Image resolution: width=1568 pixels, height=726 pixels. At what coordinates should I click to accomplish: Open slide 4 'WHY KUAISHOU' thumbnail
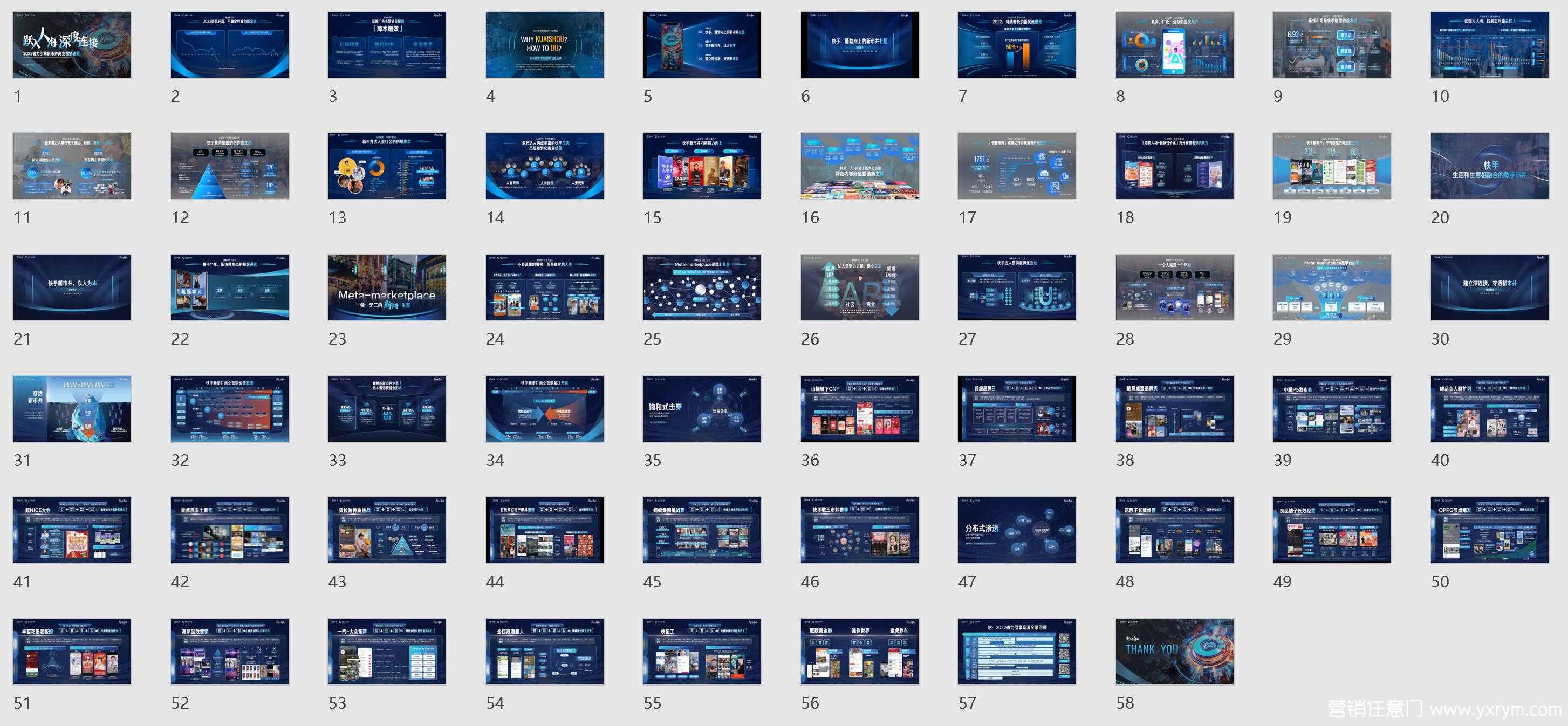545,44
